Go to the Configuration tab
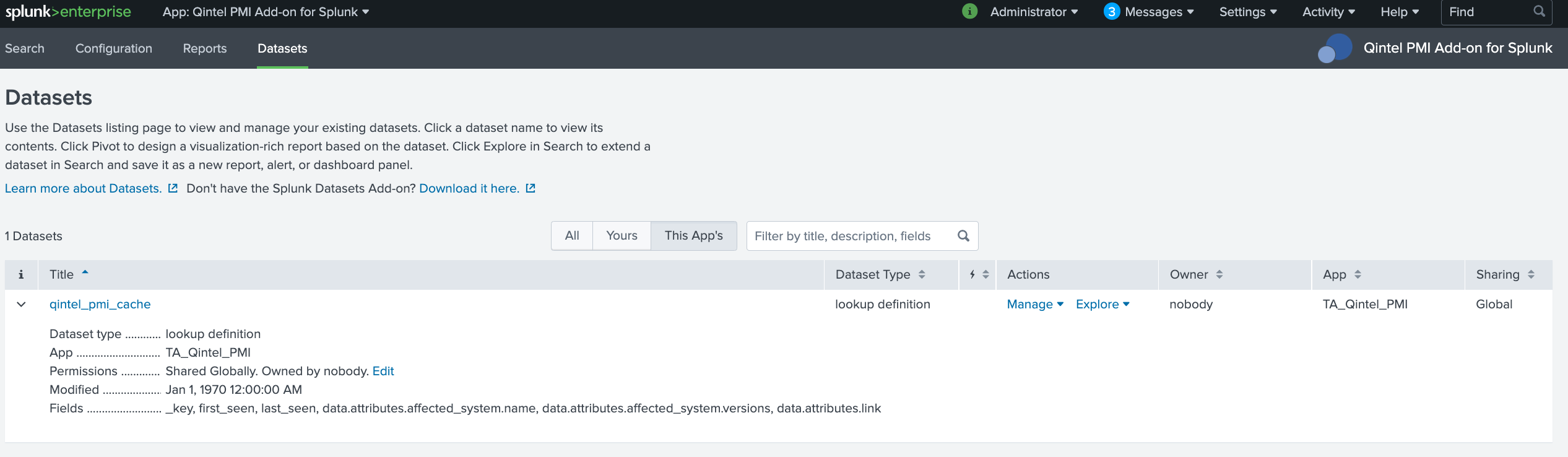The image size is (1568, 457). (x=114, y=48)
